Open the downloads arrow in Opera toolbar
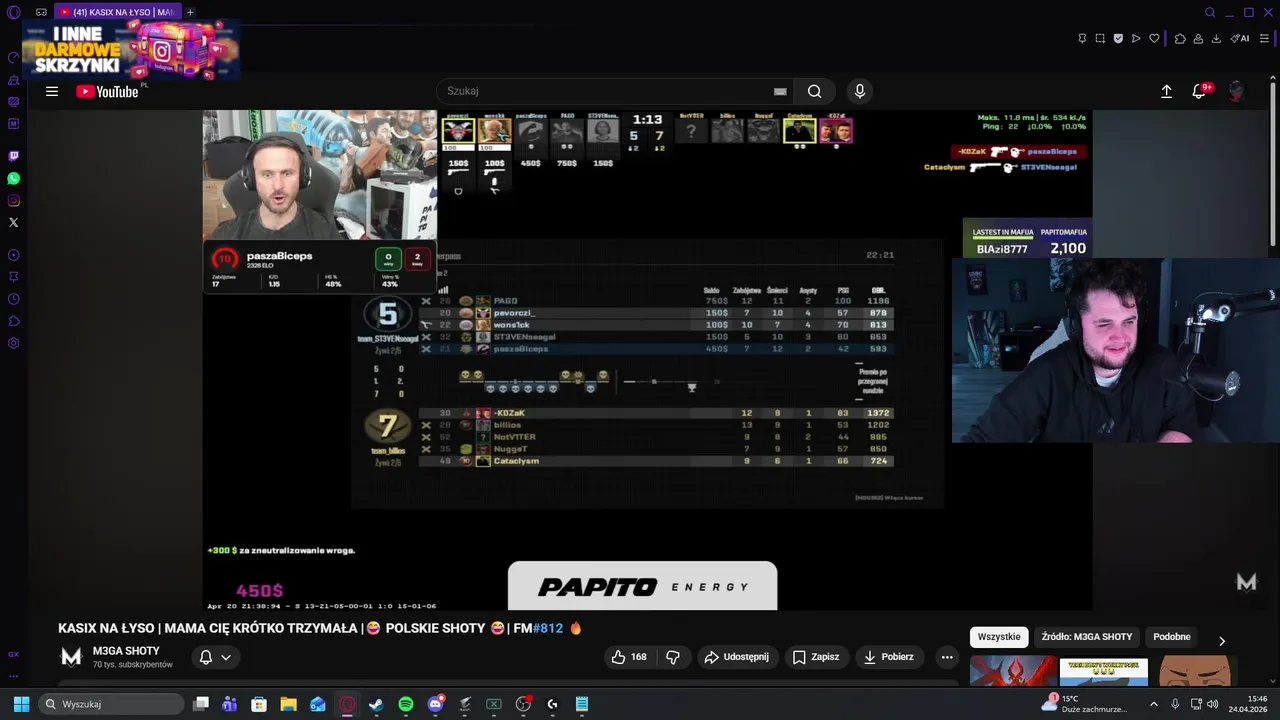The width and height of the screenshot is (1280, 720). click(x=1216, y=38)
